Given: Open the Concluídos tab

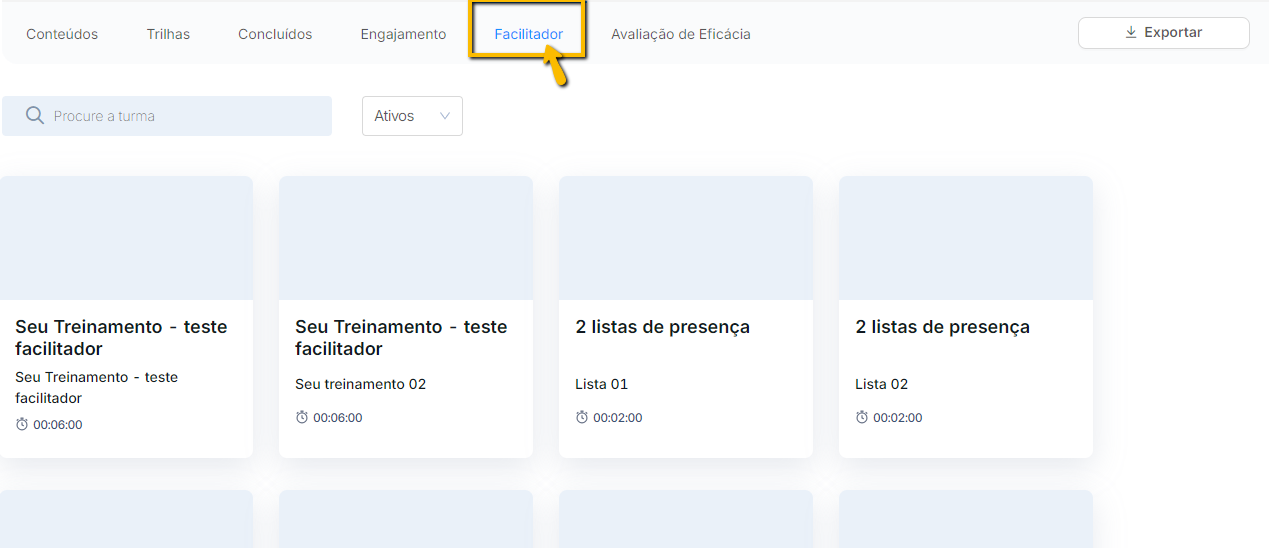Looking at the screenshot, I should point(275,34).
